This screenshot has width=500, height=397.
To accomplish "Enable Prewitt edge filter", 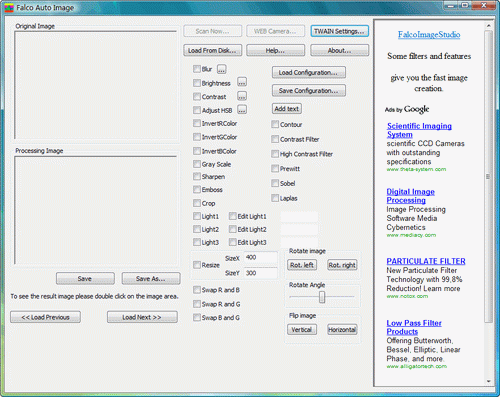I will (x=275, y=169).
